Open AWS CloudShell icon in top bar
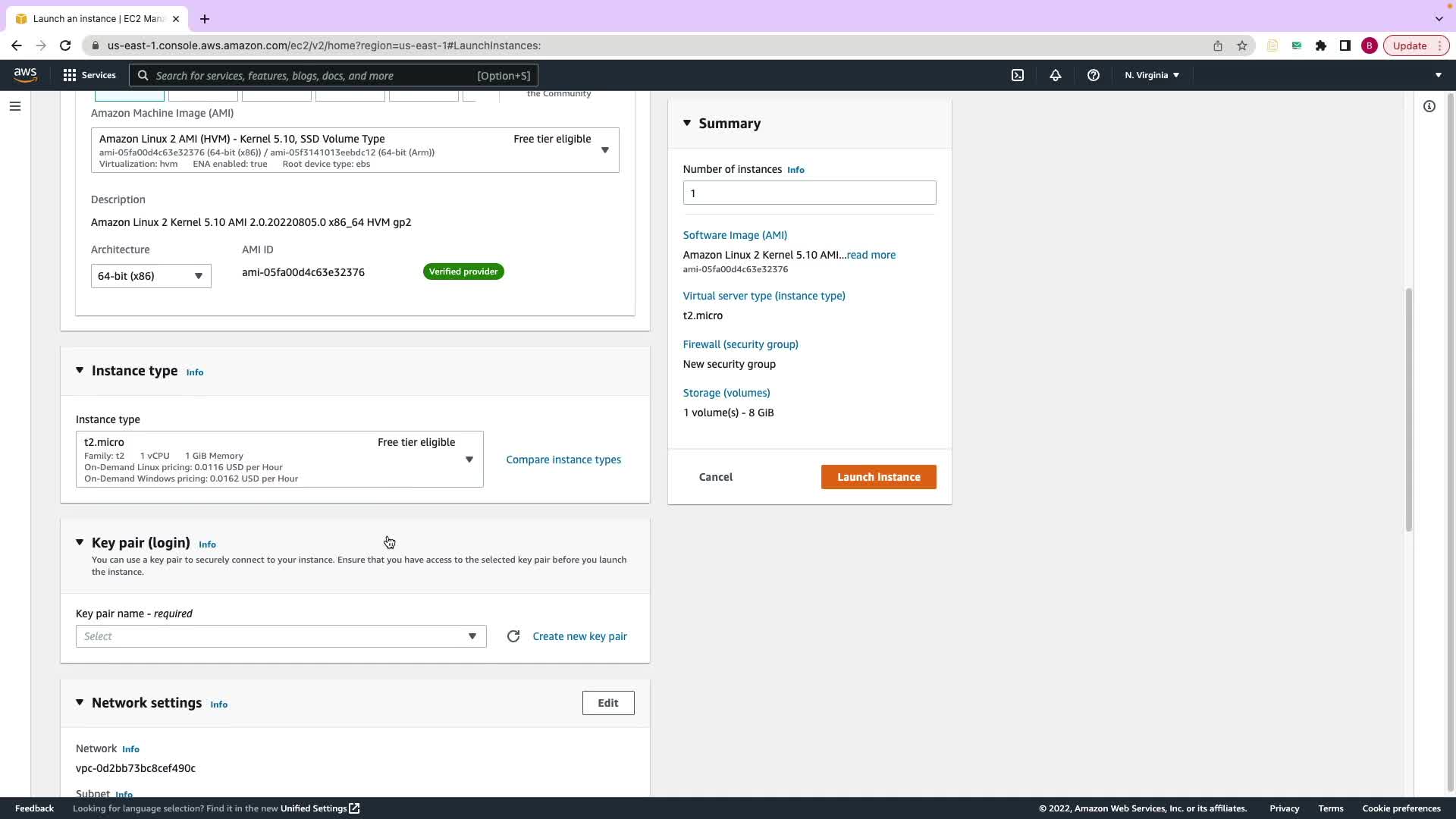This screenshot has height=819, width=1456. click(1018, 75)
